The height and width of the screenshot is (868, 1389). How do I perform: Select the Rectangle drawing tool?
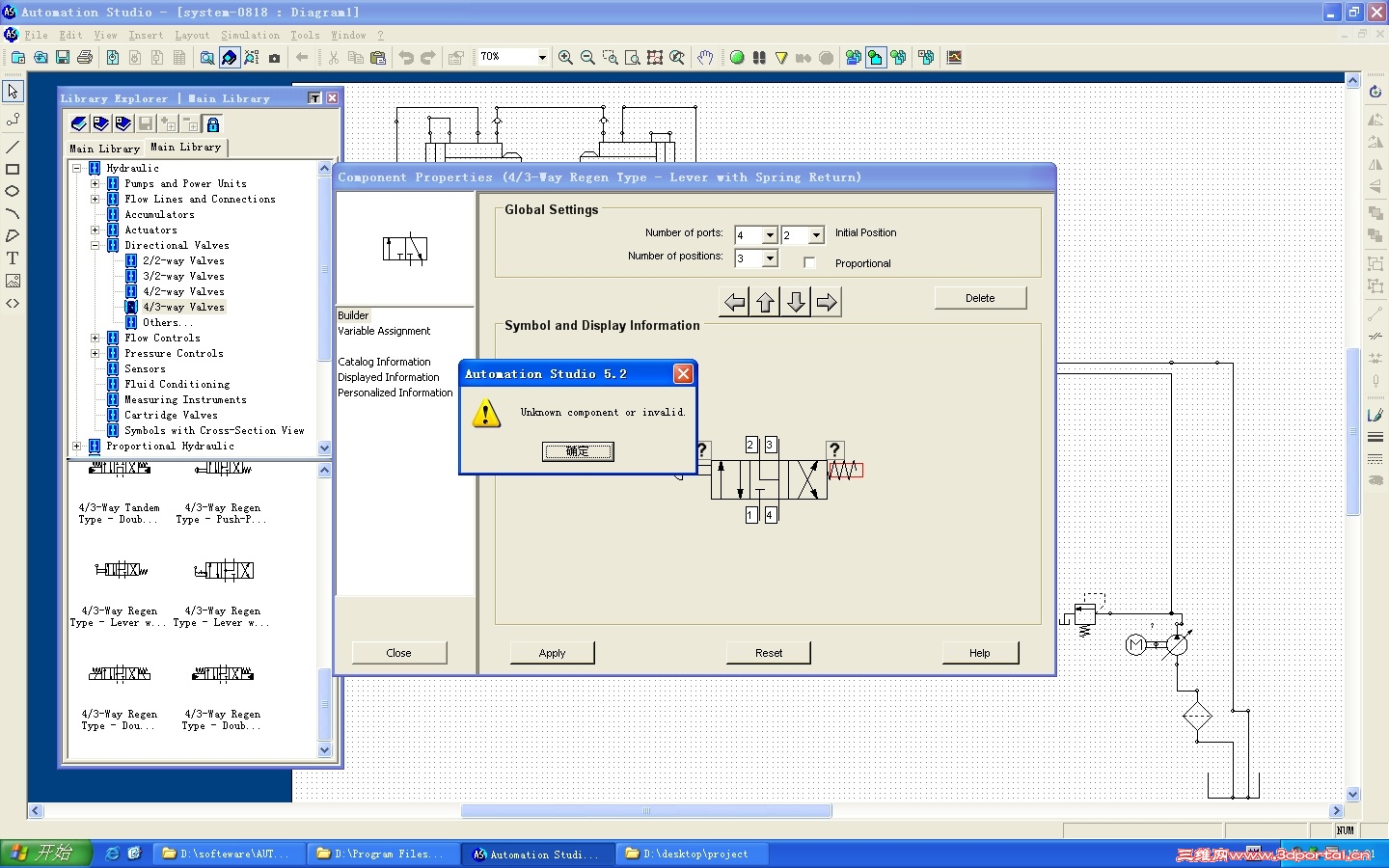point(13,170)
